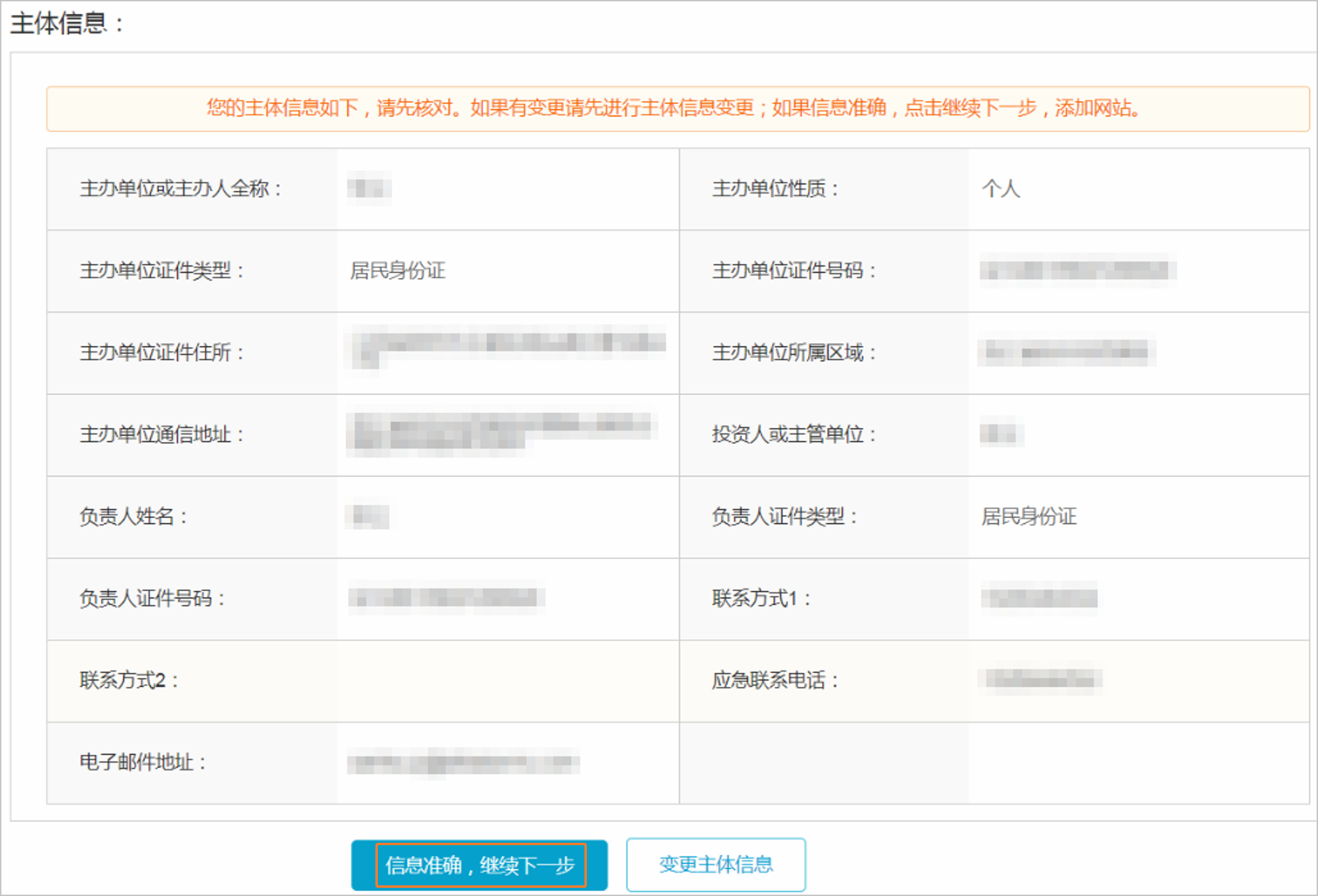The image size is (1318, 896).
Task: Click the 主办单位性质 label
Action: (x=775, y=189)
